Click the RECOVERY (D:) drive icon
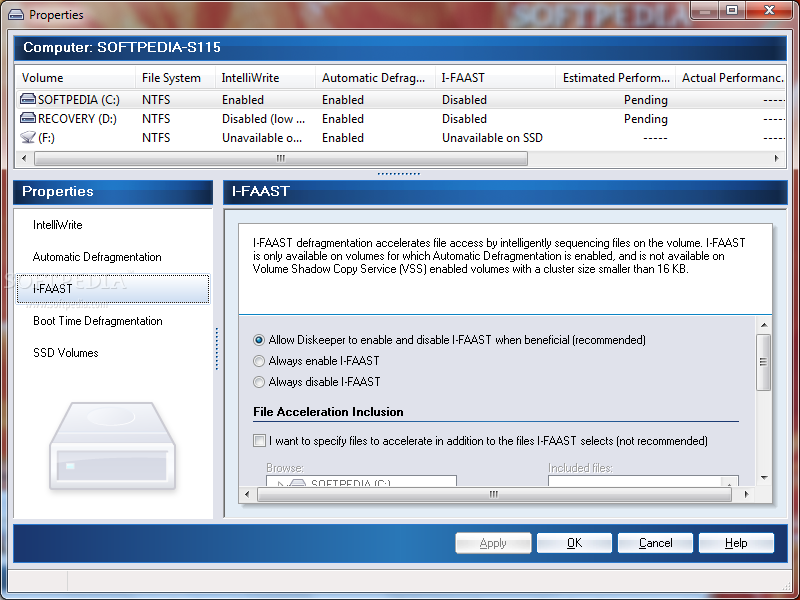Screen dimensions: 800x600 coord(28,118)
